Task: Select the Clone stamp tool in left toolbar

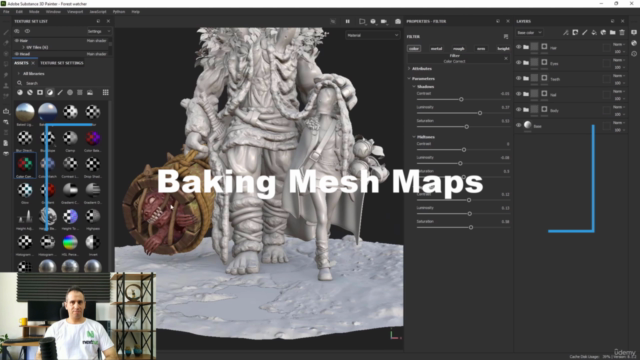Action: tap(6, 85)
